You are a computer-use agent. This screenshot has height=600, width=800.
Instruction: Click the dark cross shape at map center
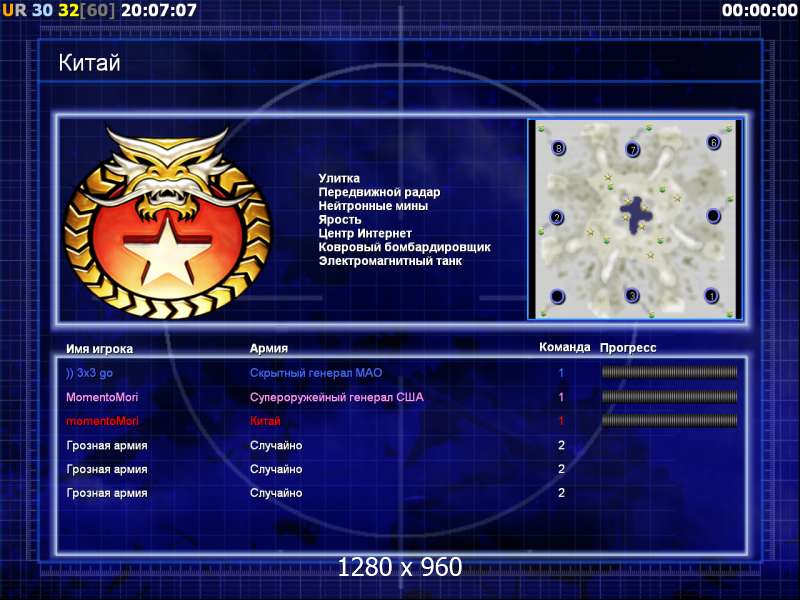pos(636,214)
